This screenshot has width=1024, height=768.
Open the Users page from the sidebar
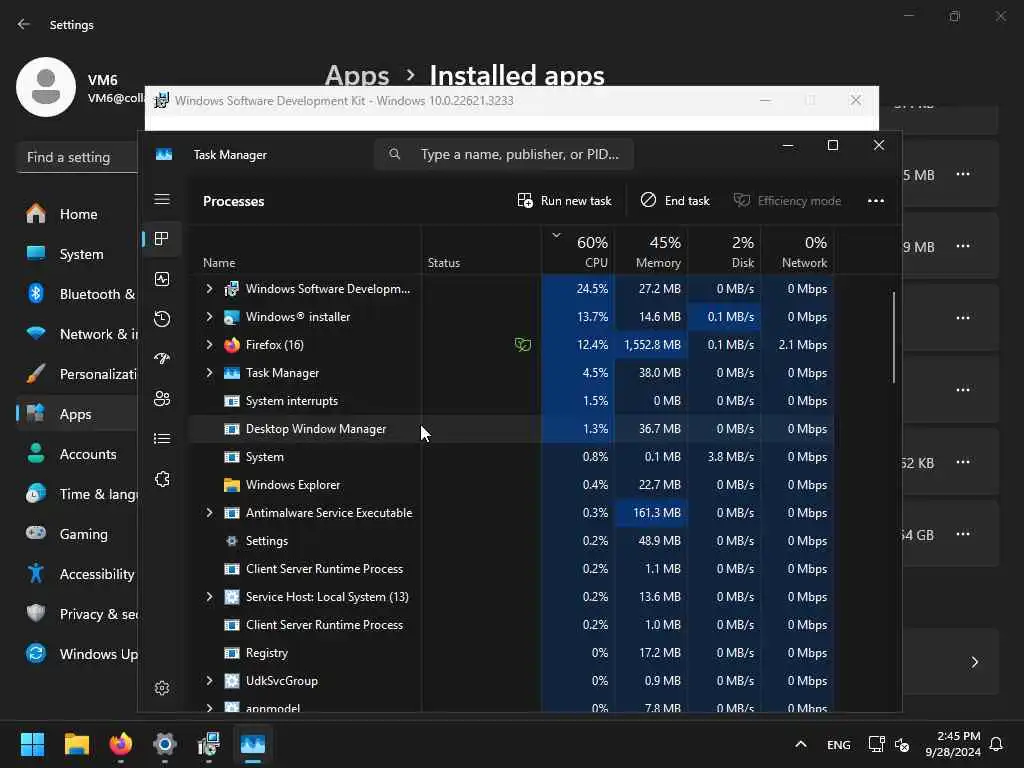[x=162, y=398]
